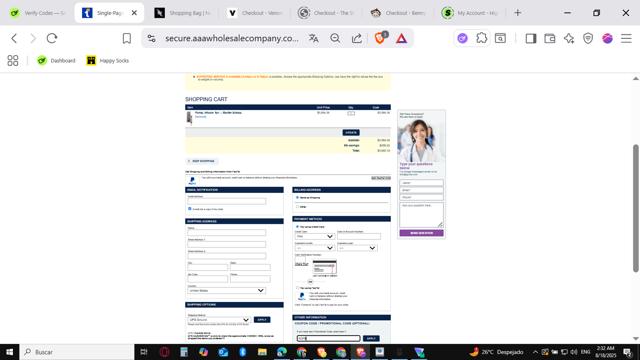Close the Single Page tab

[134, 13]
